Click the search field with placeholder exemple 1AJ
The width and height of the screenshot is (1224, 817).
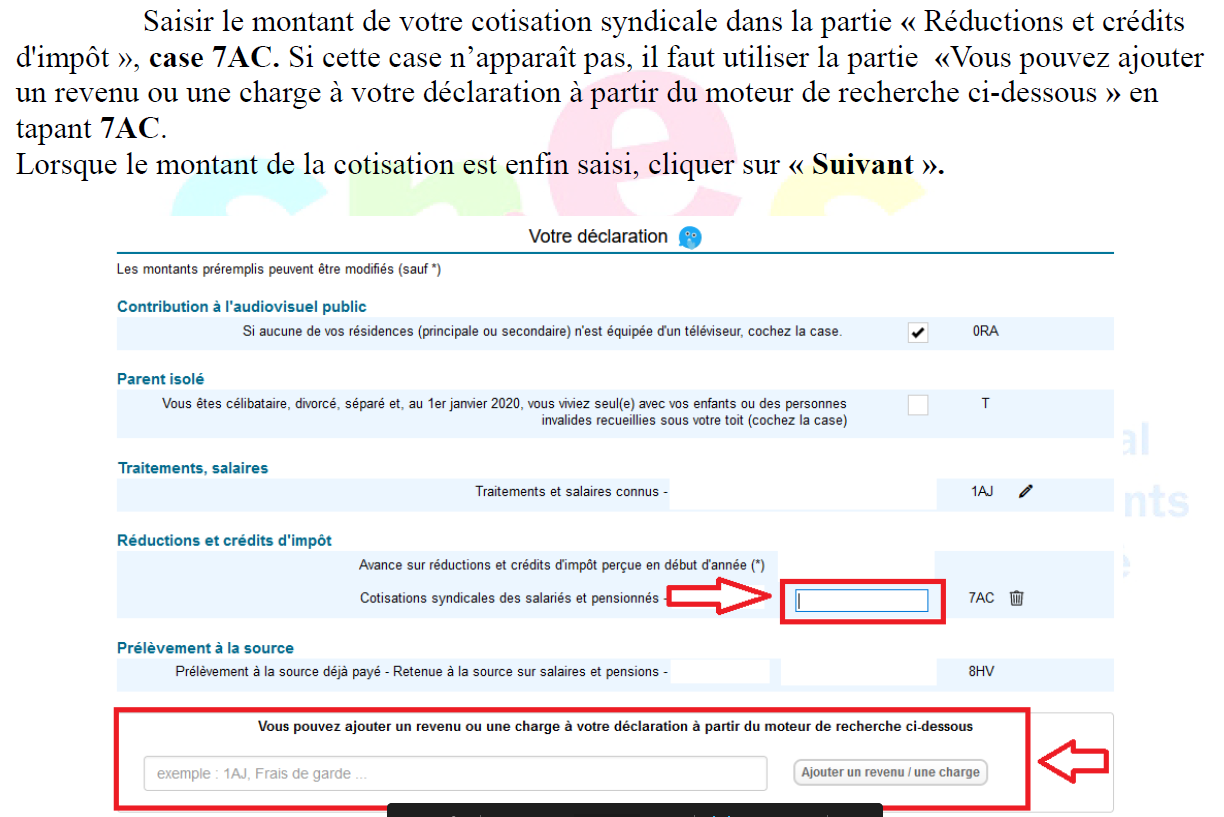pos(455,773)
